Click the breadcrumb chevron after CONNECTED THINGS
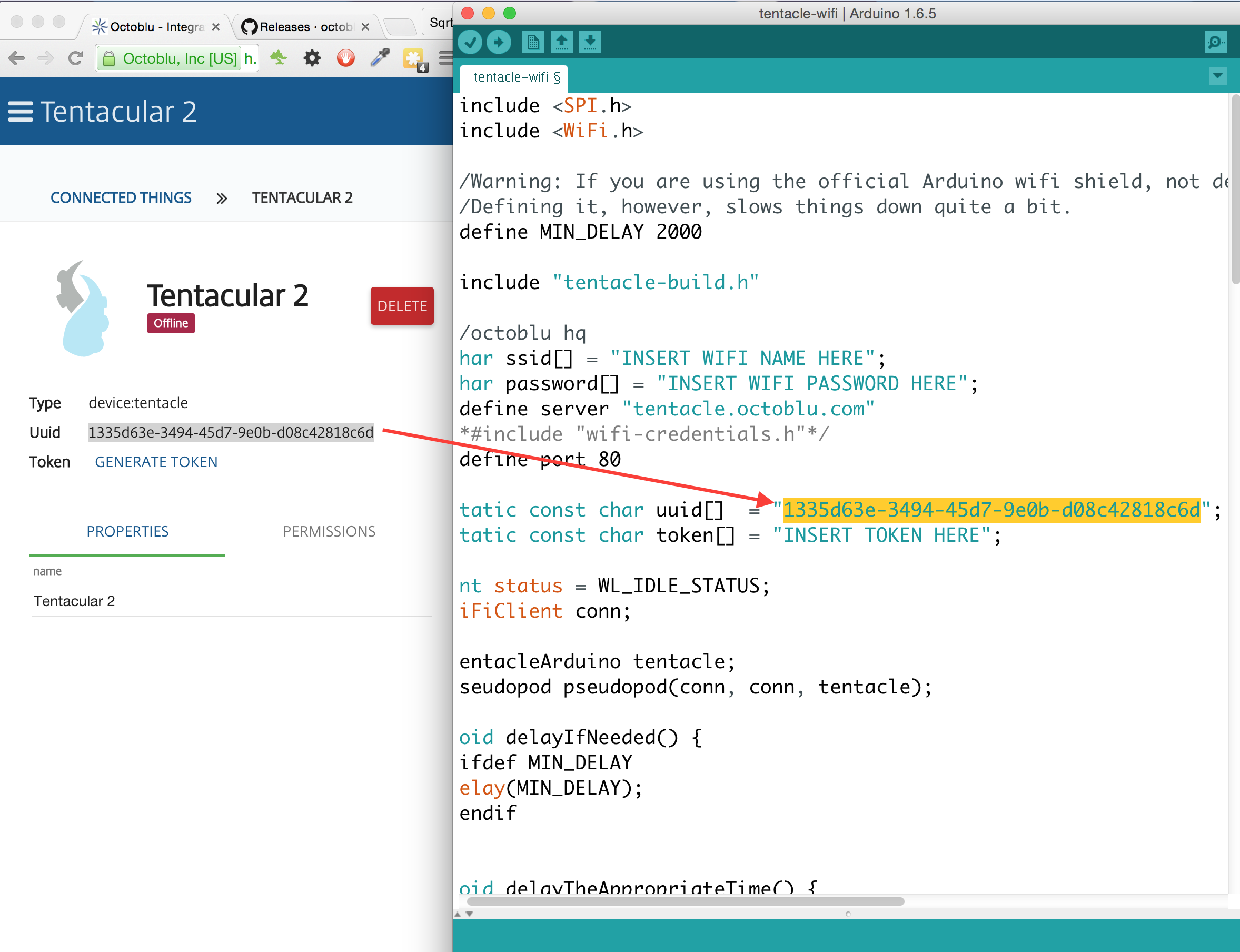 (222, 198)
